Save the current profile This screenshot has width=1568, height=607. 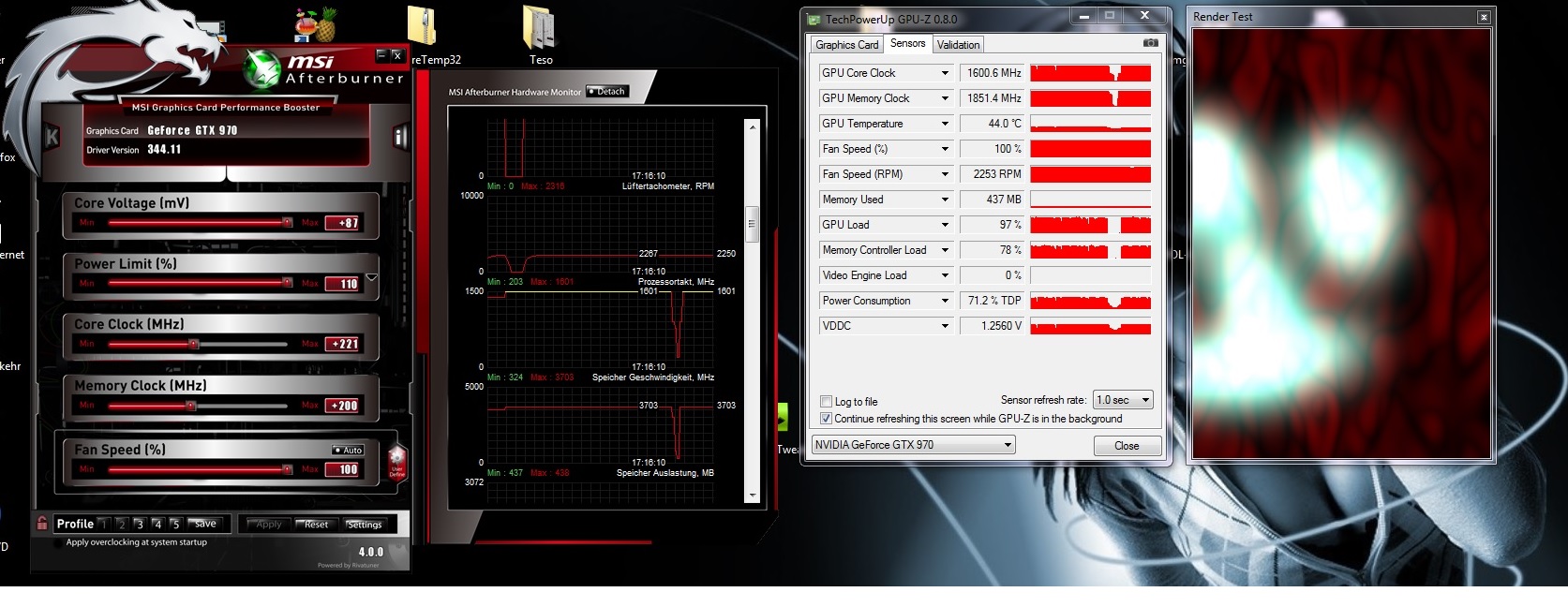[203, 525]
